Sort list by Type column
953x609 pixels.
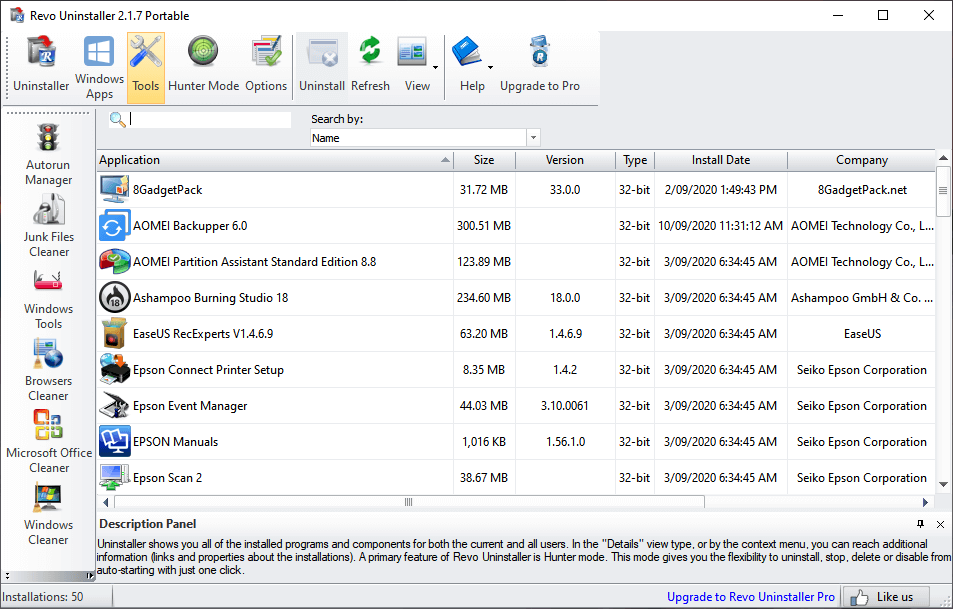coord(635,160)
